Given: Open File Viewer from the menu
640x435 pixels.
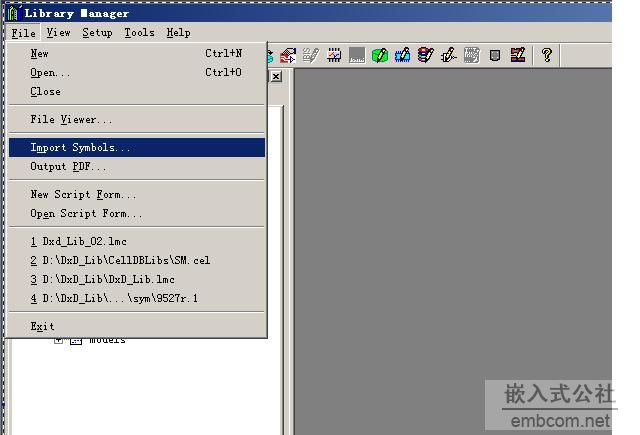Looking at the screenshot, I should coord(71,120).
